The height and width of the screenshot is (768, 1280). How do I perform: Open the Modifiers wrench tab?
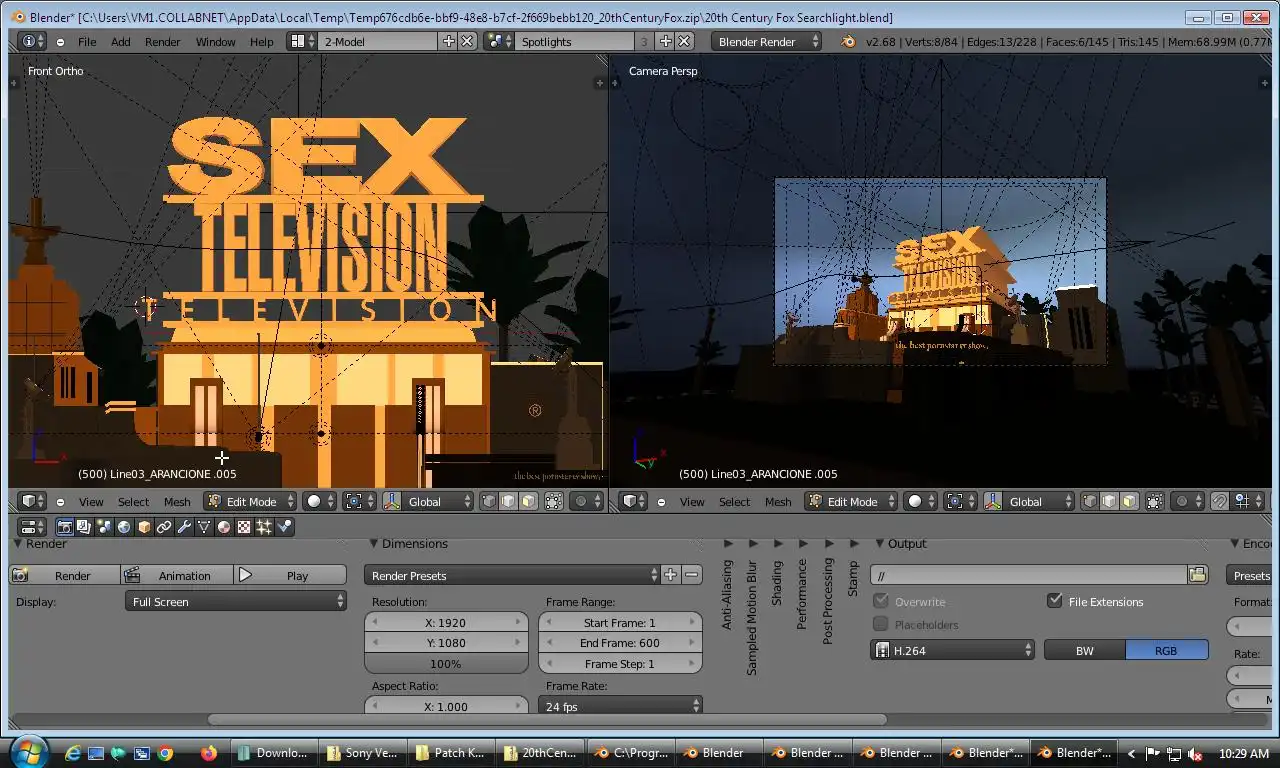point(184,527)
